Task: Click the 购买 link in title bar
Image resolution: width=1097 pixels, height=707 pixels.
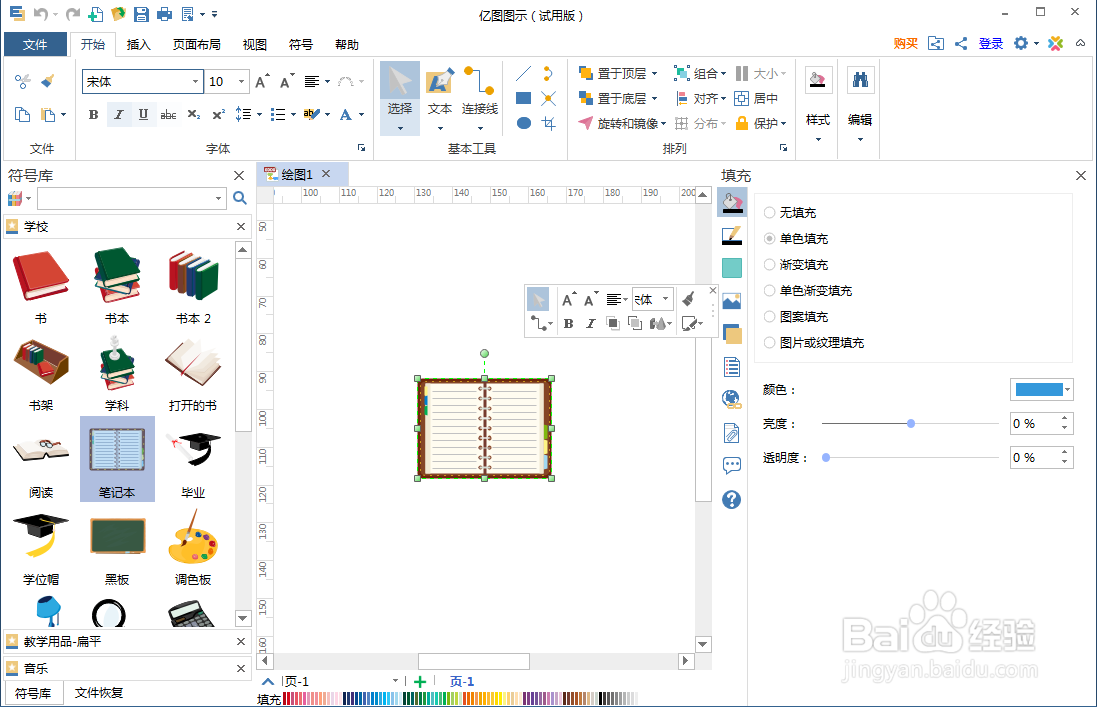Action: (903, 44)
